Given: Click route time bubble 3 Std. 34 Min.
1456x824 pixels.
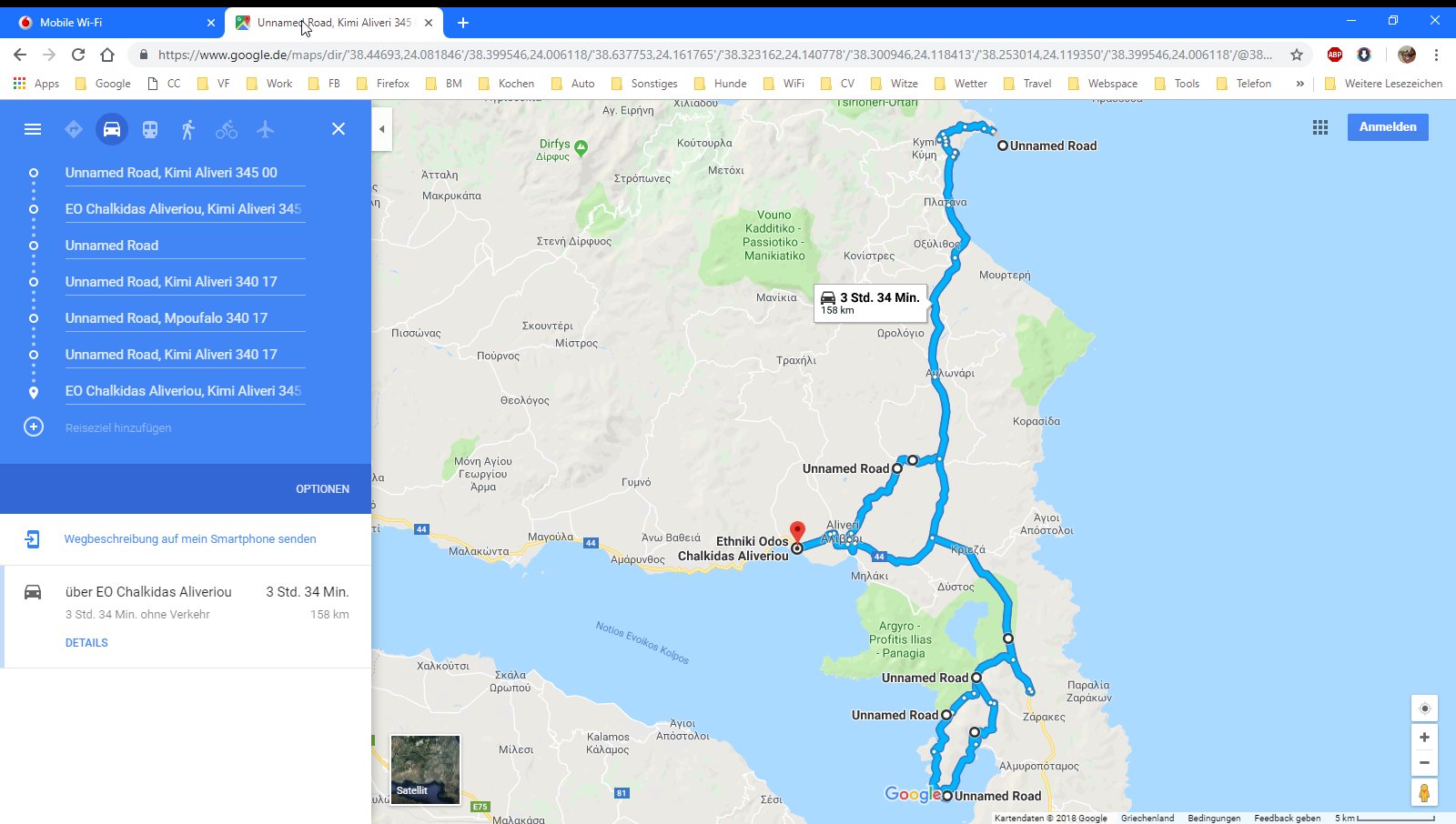Looking at the screenshot, I should tap(870, 303).
